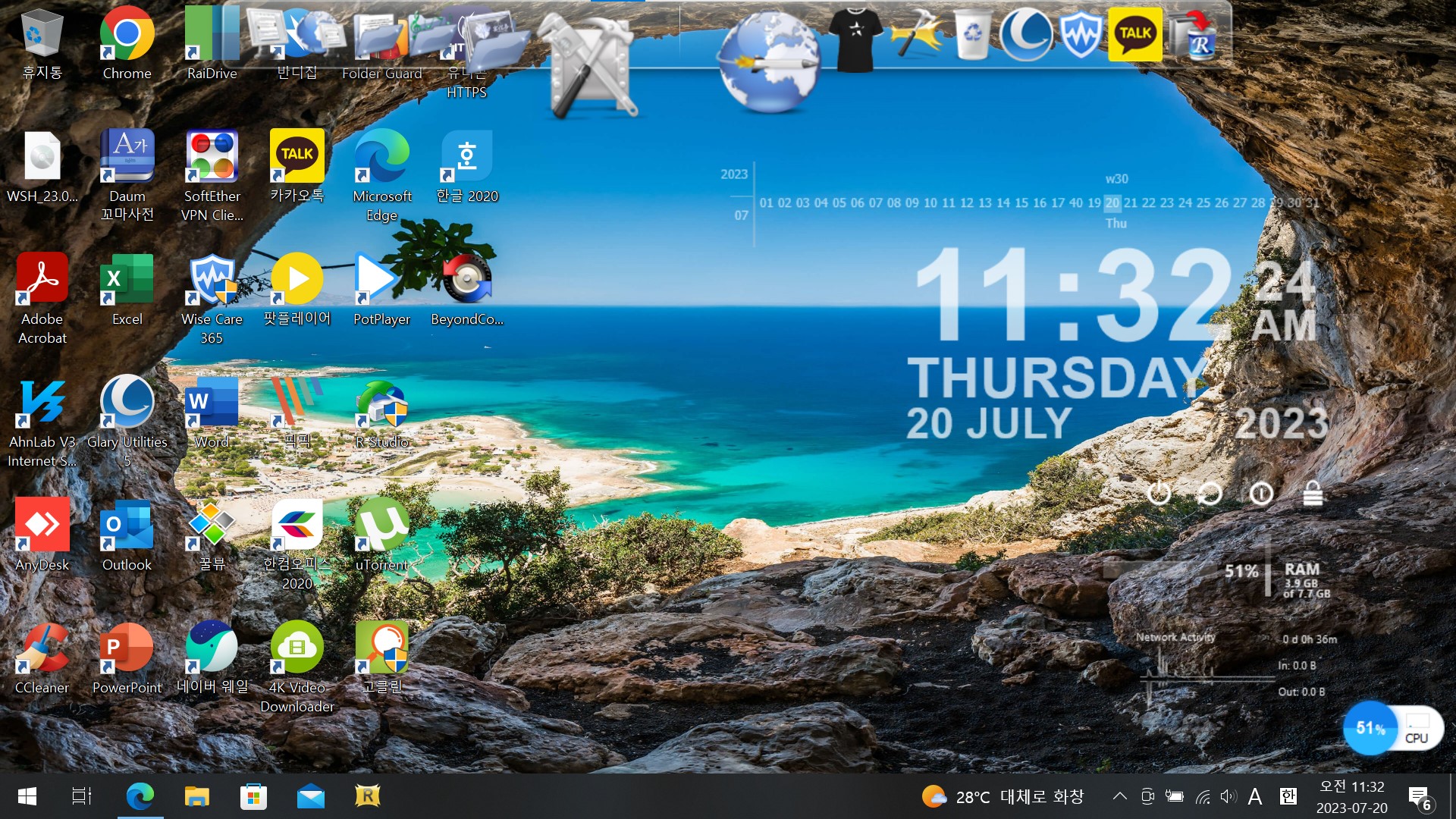Open 카카오톡 desktop shortcut

(x=297, y=156)
